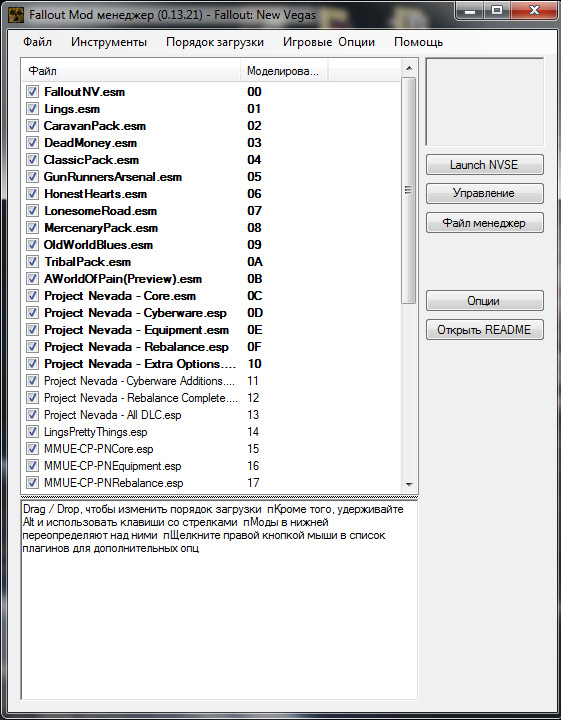Toggle Project Nevada - Rebalance Complete checkbox
The height and width of the screenshot is (720, 561).
(32, 398)
